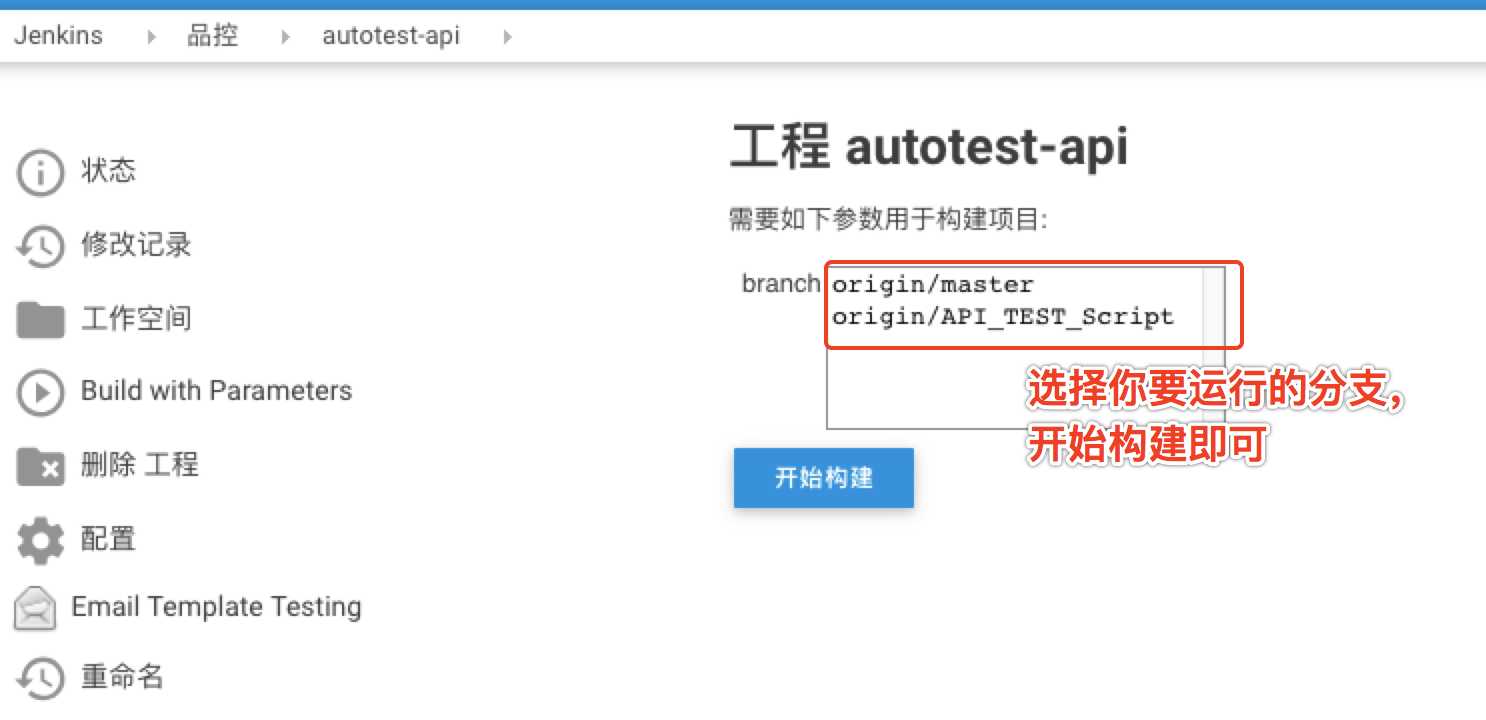Click the Build with Parameters play icon
This screenshot has width=1486, height=720.
pyautogui.click(x=40, y=392)
